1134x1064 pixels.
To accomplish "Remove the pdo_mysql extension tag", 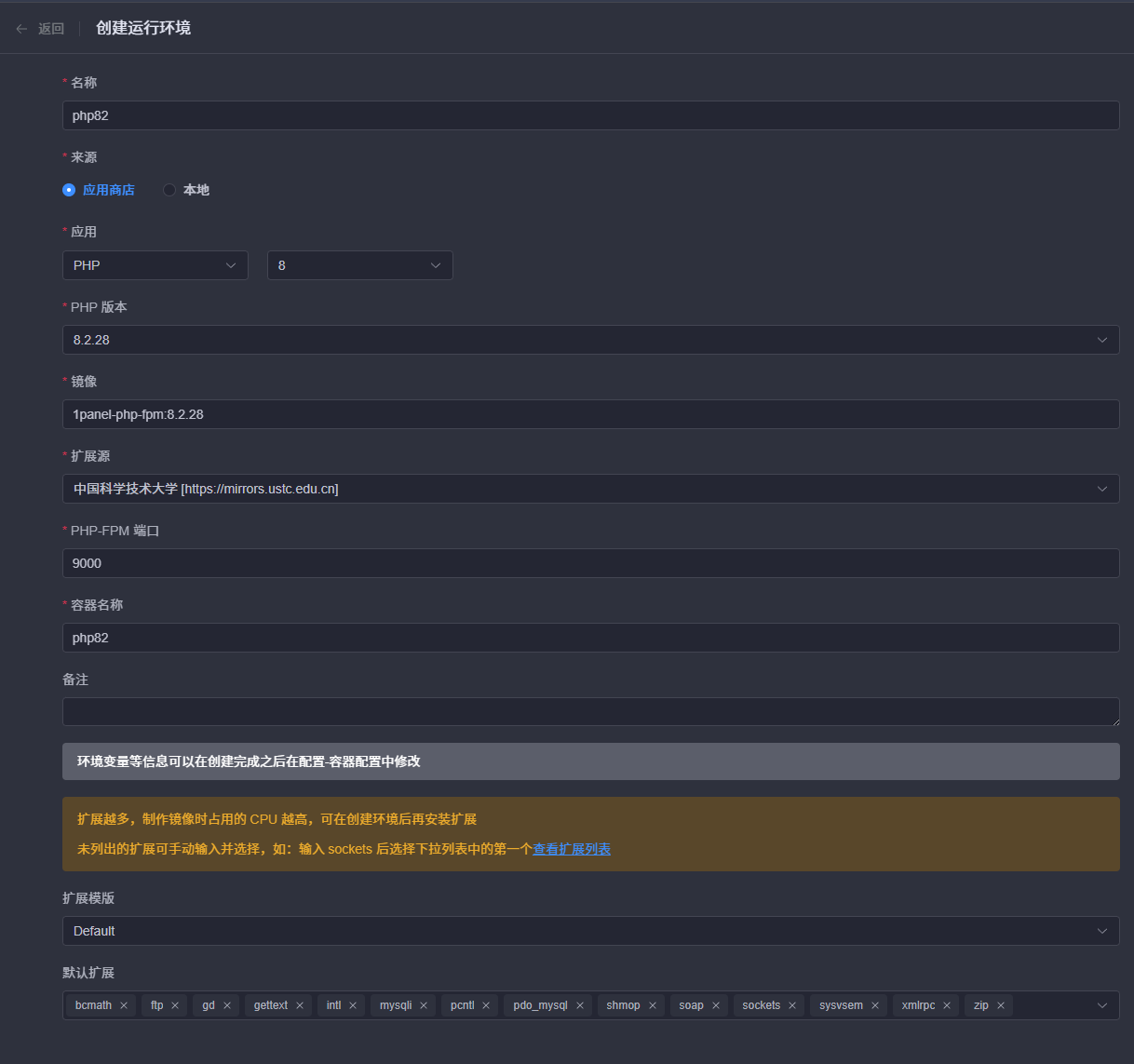I will point(580,1005).
